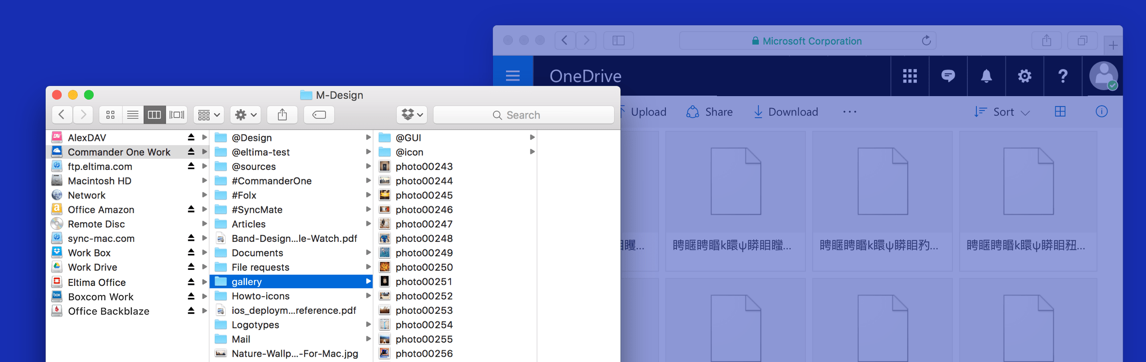1146x362 pixels.
Task: Select Office Amazon storage
Action: [101, 209]
